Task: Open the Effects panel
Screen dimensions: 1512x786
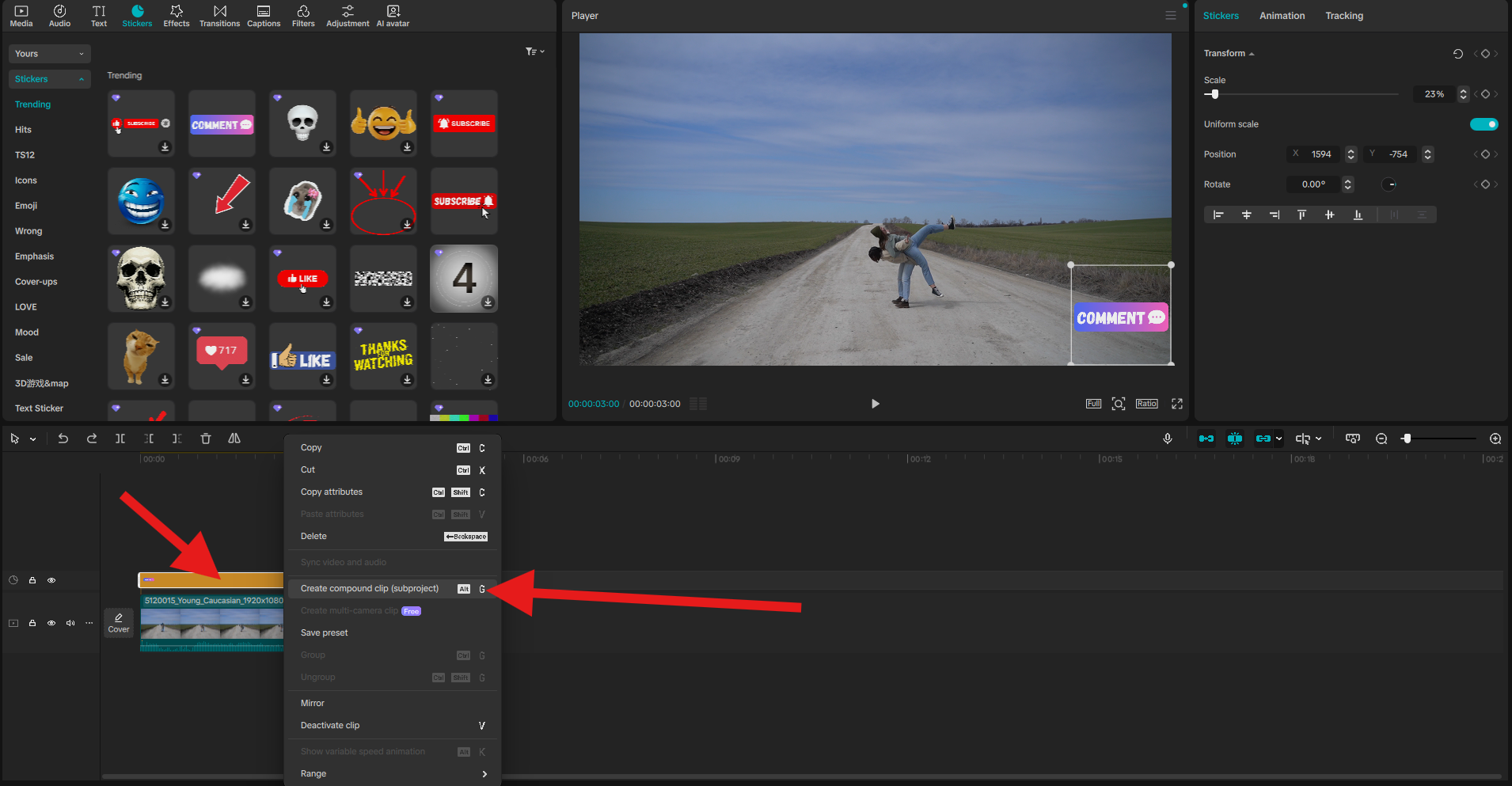Action: (177, 16)
